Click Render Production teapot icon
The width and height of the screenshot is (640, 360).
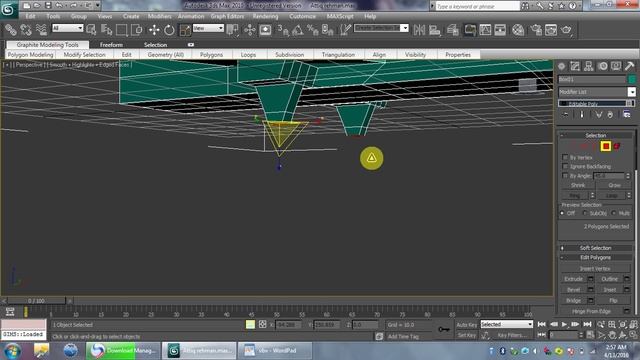pos(567,30)
